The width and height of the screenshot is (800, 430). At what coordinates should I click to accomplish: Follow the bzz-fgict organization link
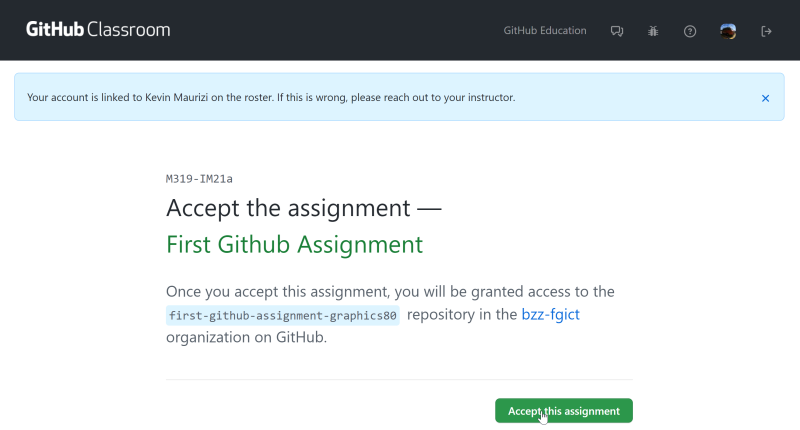point(551,314)
